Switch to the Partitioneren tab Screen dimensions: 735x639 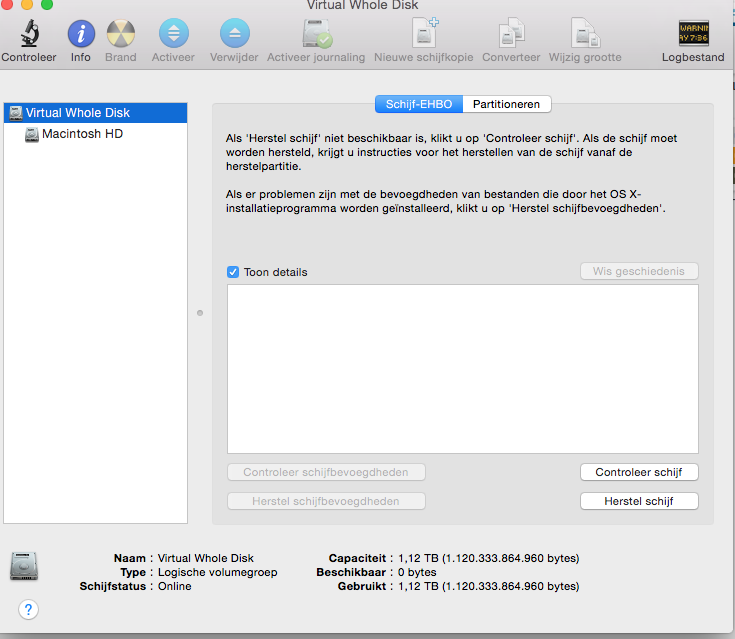506,104
